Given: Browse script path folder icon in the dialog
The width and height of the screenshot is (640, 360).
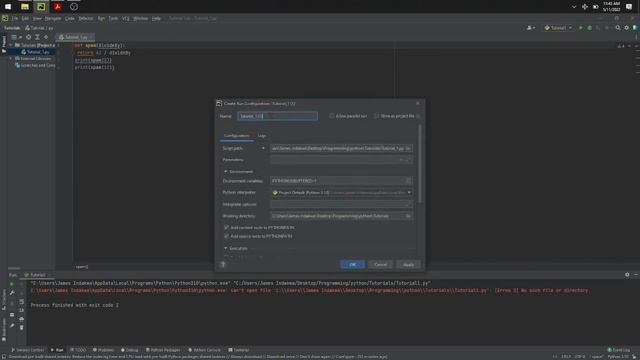Looking at the screenshot, I should click(x=408, y=148).
